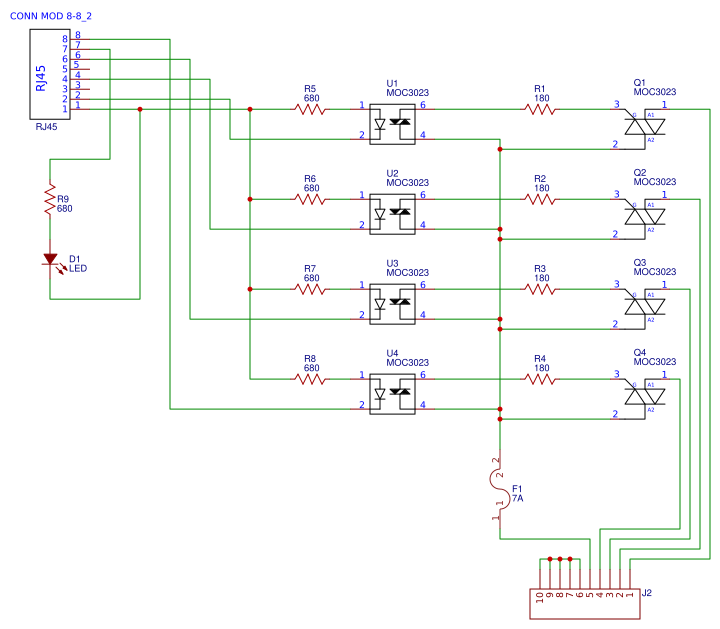Click the RJ45 label below the connector
The image size is (720, 629).
coord(46,127)
